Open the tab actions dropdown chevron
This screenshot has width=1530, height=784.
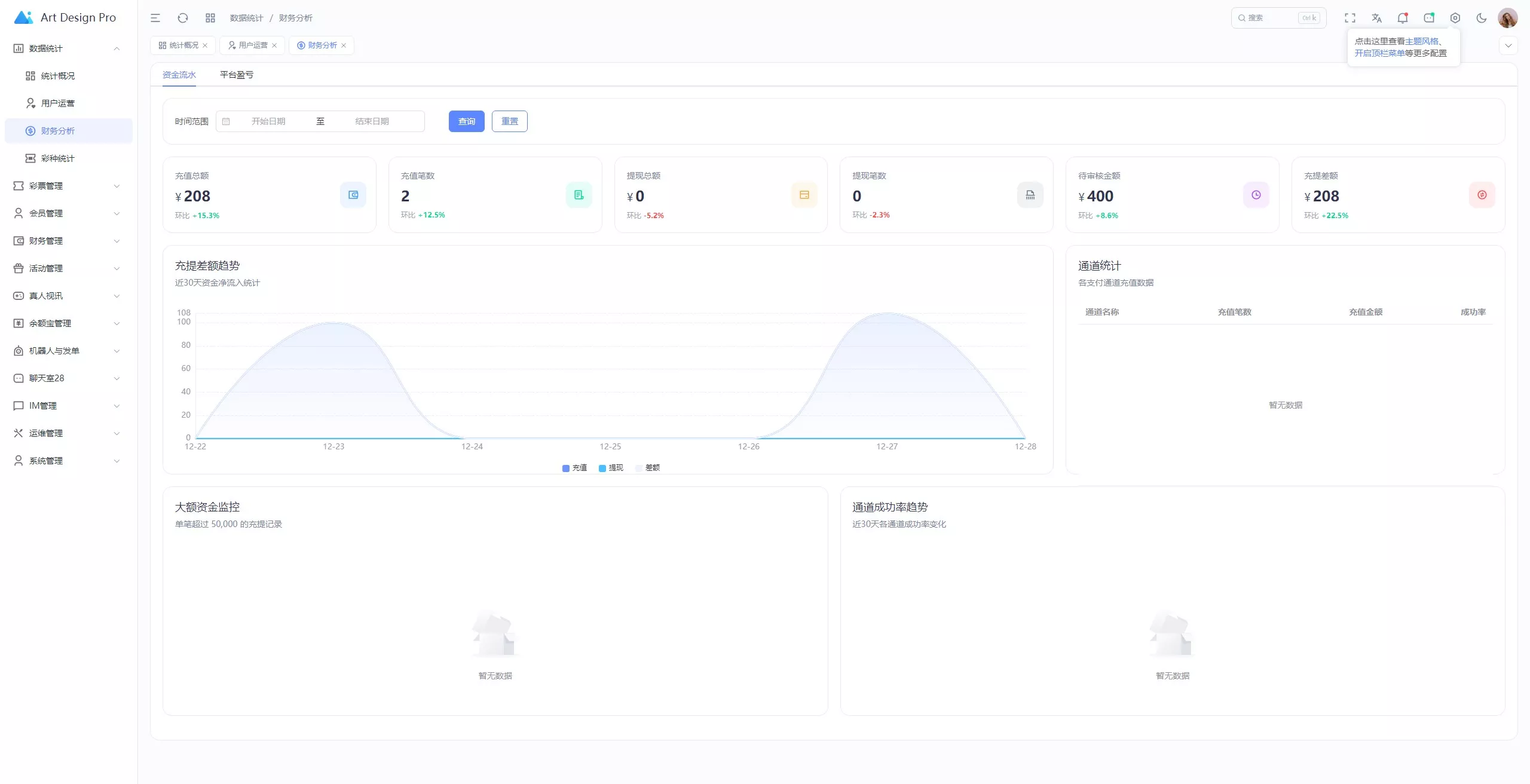pyautogui.click(x=1508, y=45)
